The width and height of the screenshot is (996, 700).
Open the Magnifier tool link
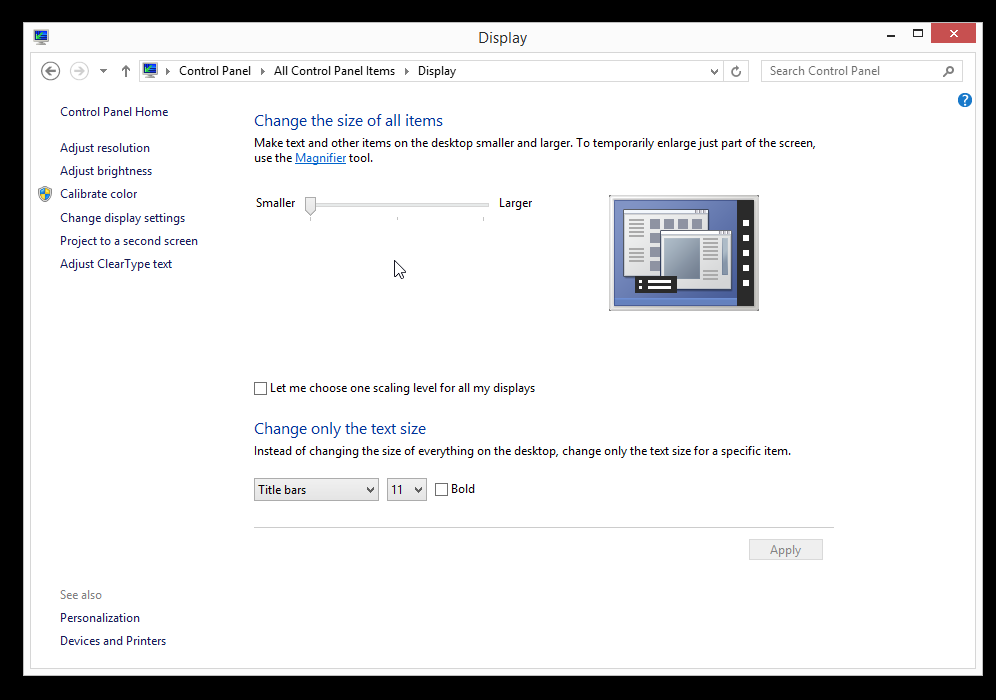click(x=320, y=158)
